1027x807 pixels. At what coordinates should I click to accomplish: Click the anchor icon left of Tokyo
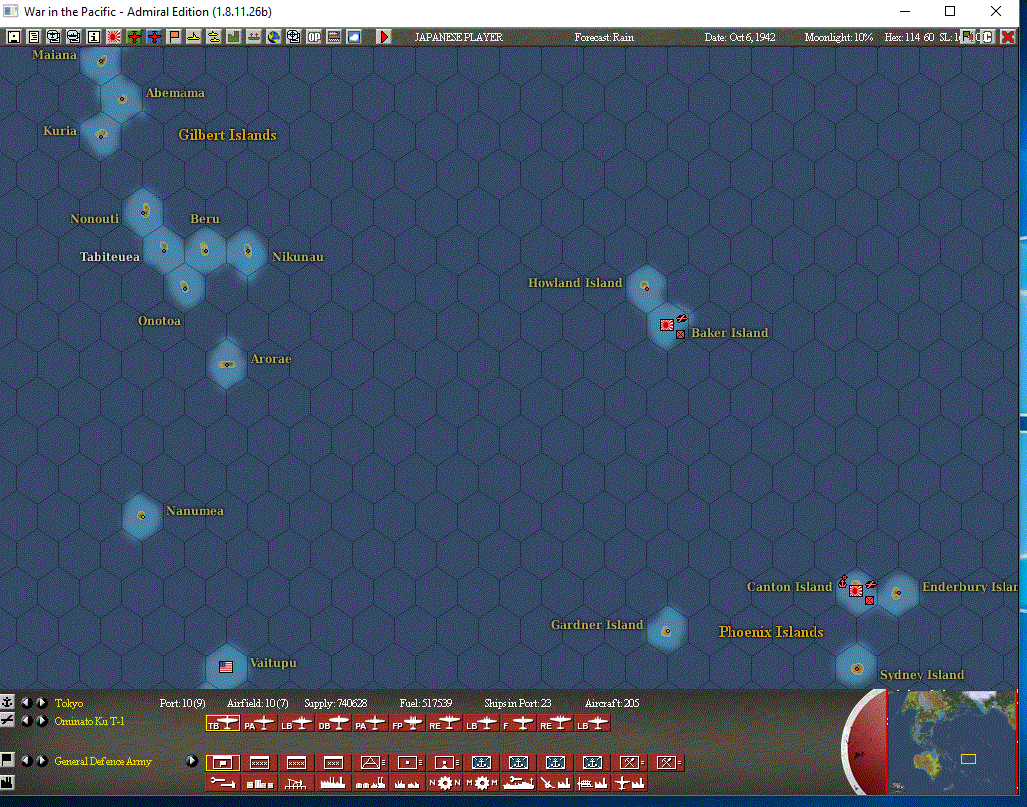click(7, 702)
